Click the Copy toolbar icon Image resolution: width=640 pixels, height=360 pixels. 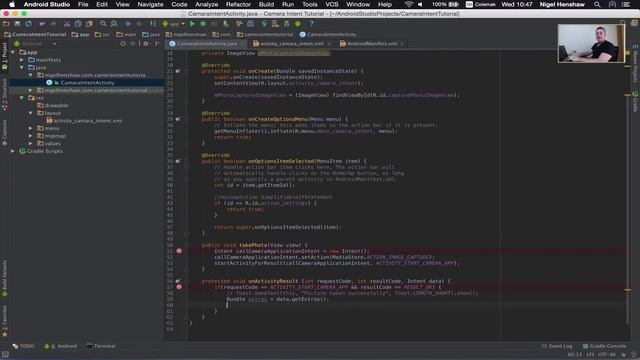78,24
